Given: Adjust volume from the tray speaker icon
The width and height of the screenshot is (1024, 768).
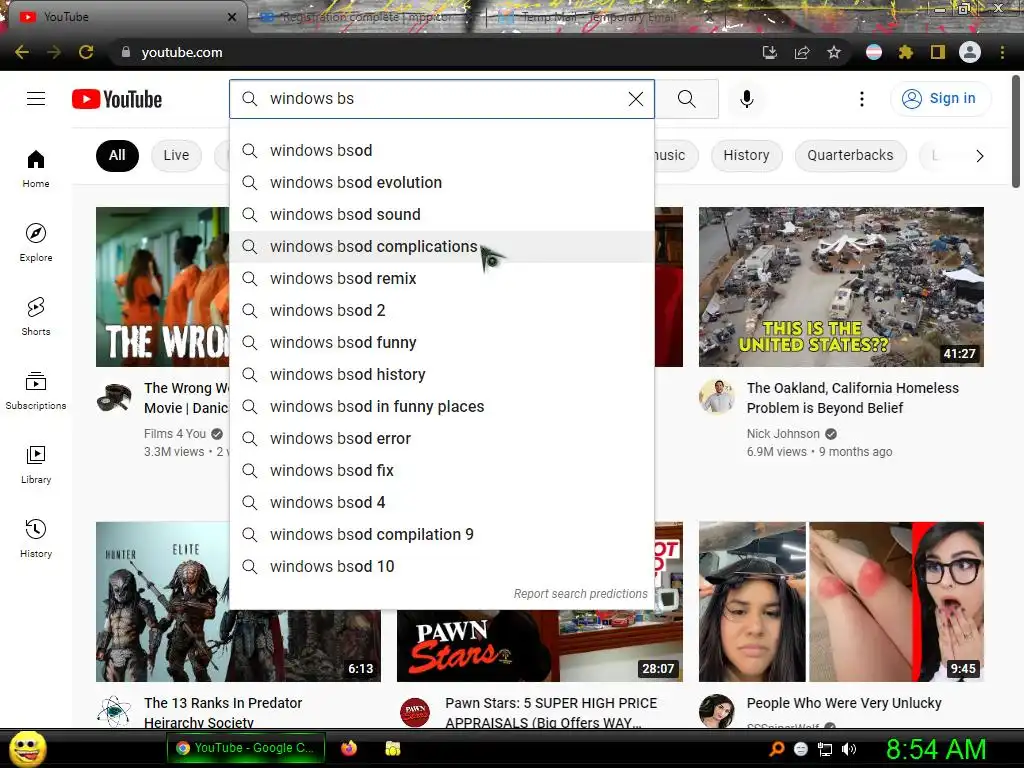Looking at the screenshot, I should pos(849,749).
